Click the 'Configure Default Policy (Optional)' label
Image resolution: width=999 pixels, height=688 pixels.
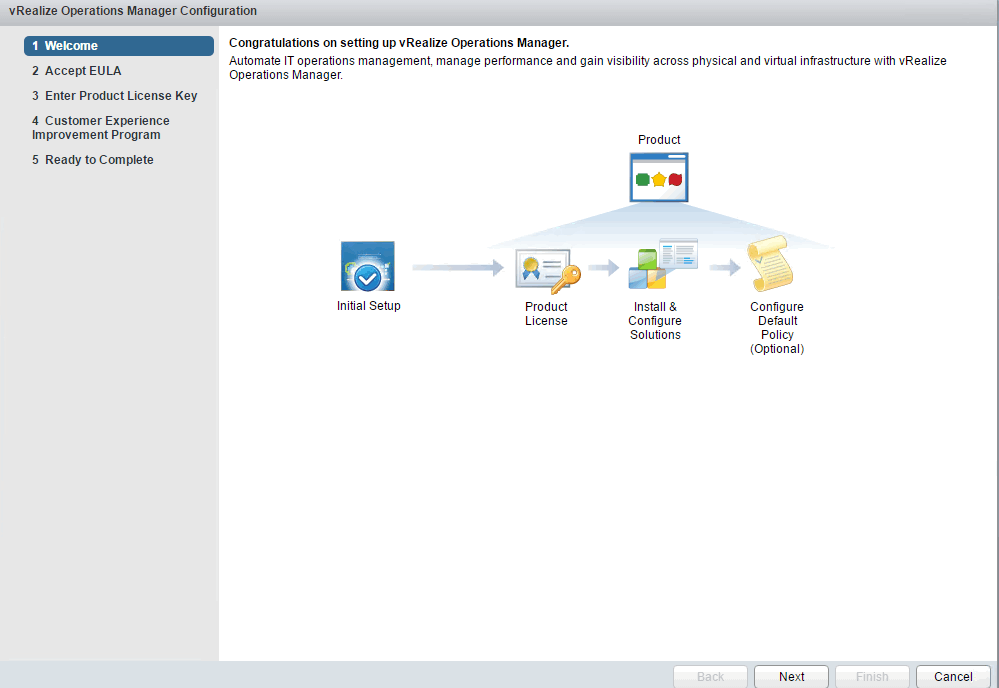777,327
